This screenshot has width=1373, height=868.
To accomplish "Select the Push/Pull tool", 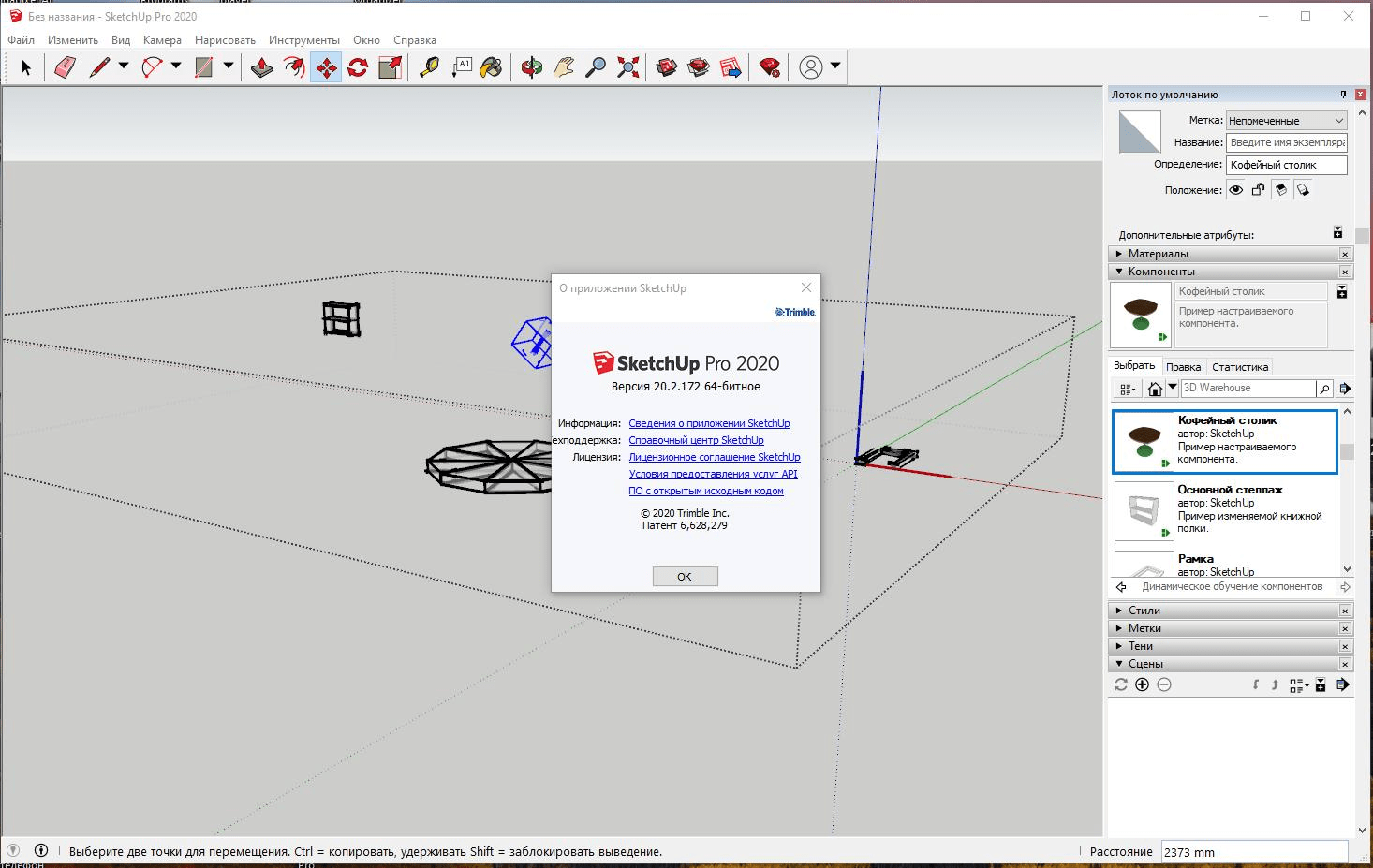I will click(x=261, y=66).
